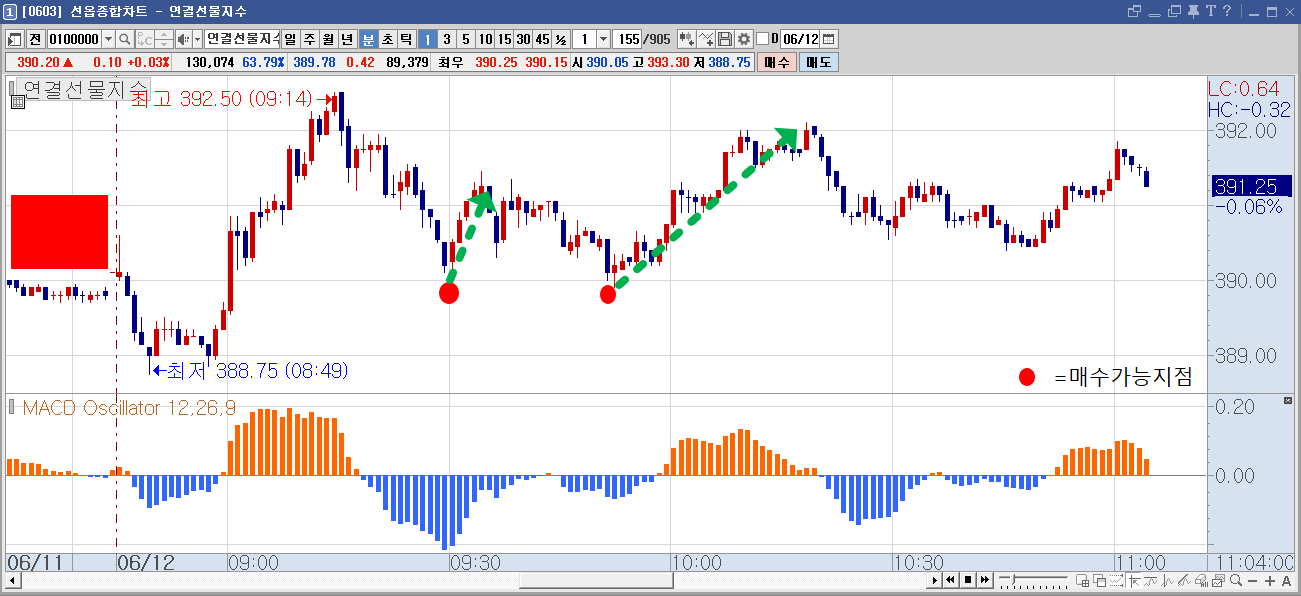Image resolution: width=1301 pixels, height=596 pixels.
Task: Select the 틱 (tick) period toggle
Action: pyautogui.click(x=406, y=39)
